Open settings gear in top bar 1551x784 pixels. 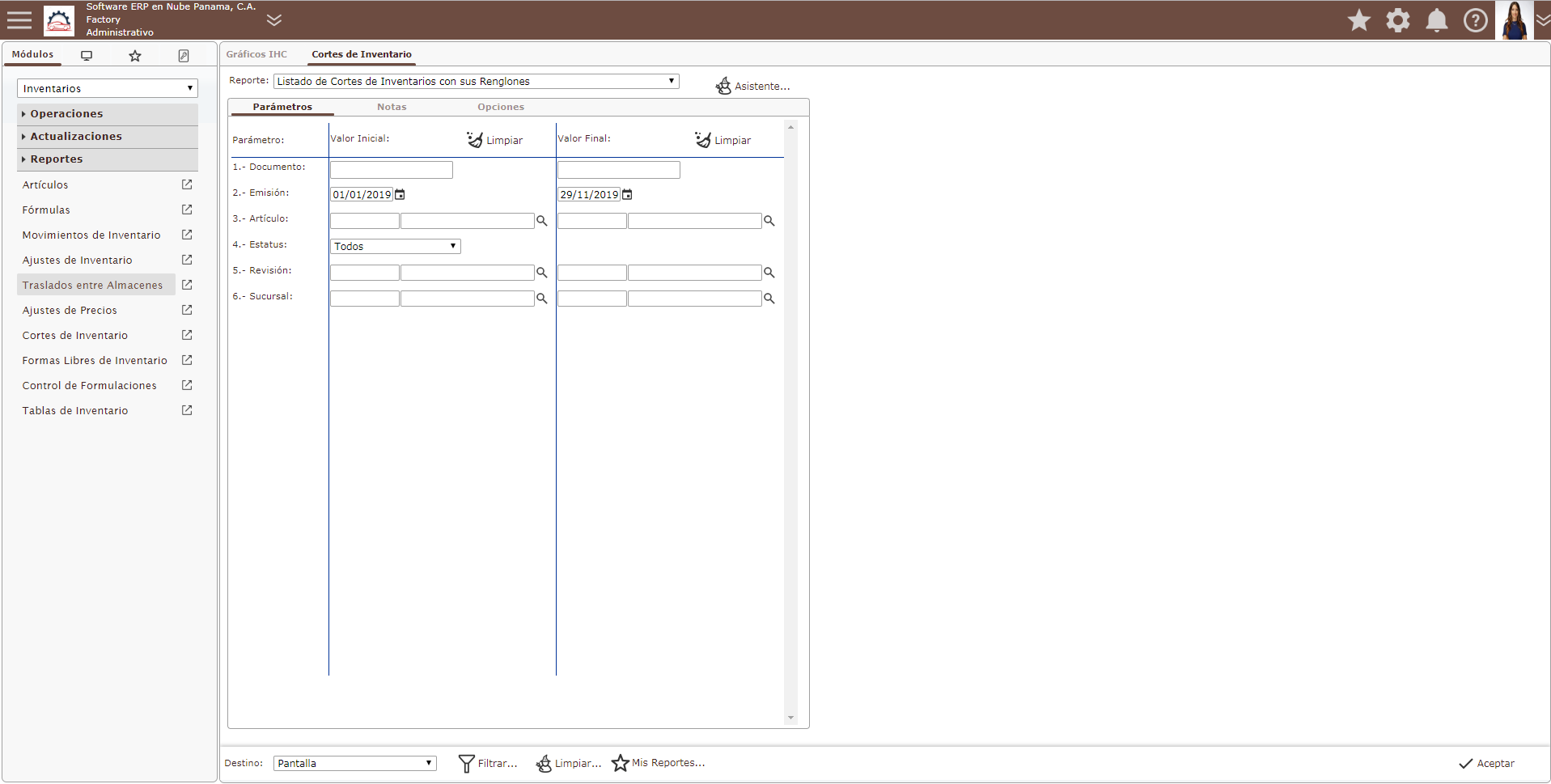[1398, 20]
